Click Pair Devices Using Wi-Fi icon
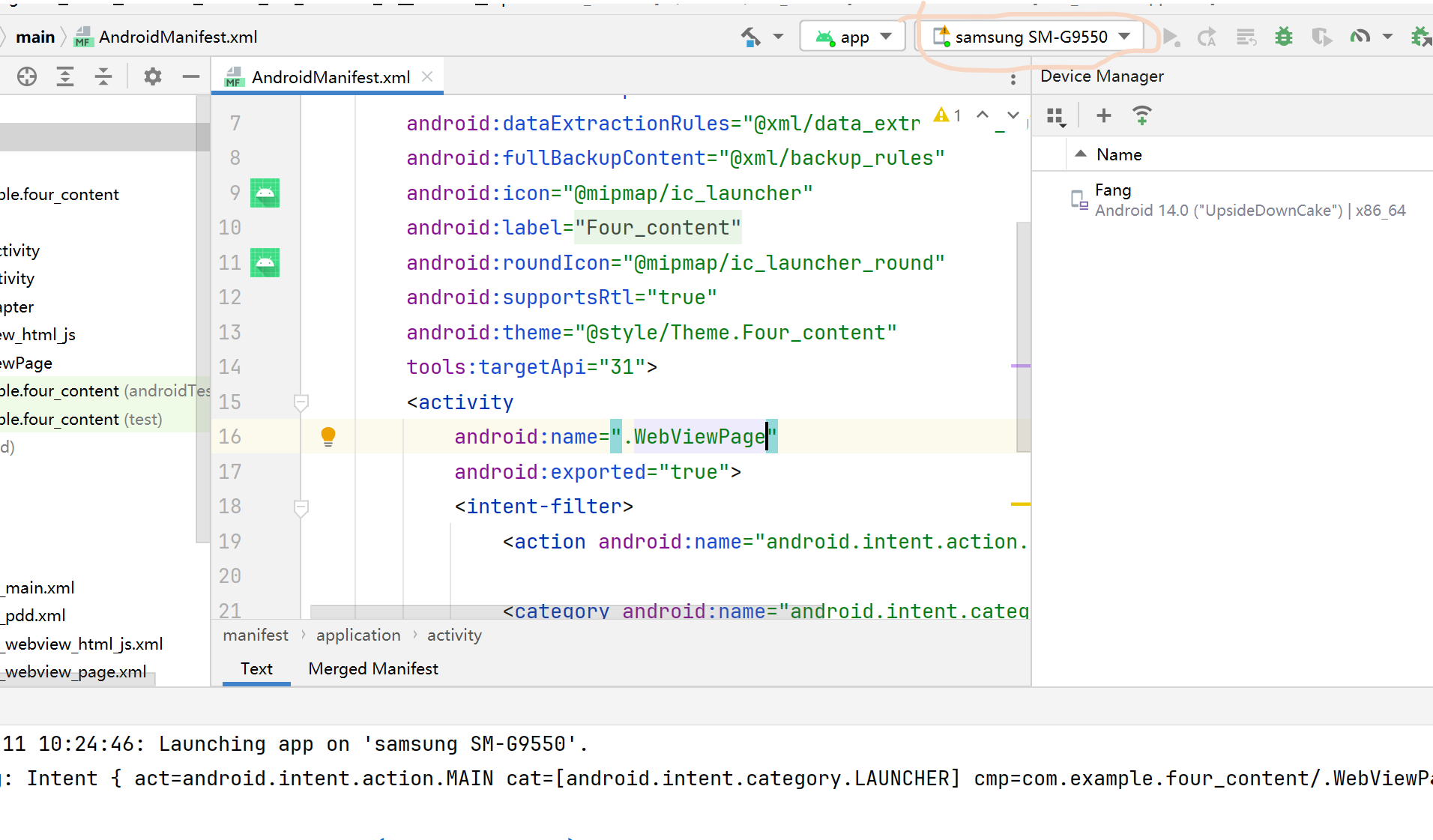1433x840 pixels. (x=1141, y=115)
